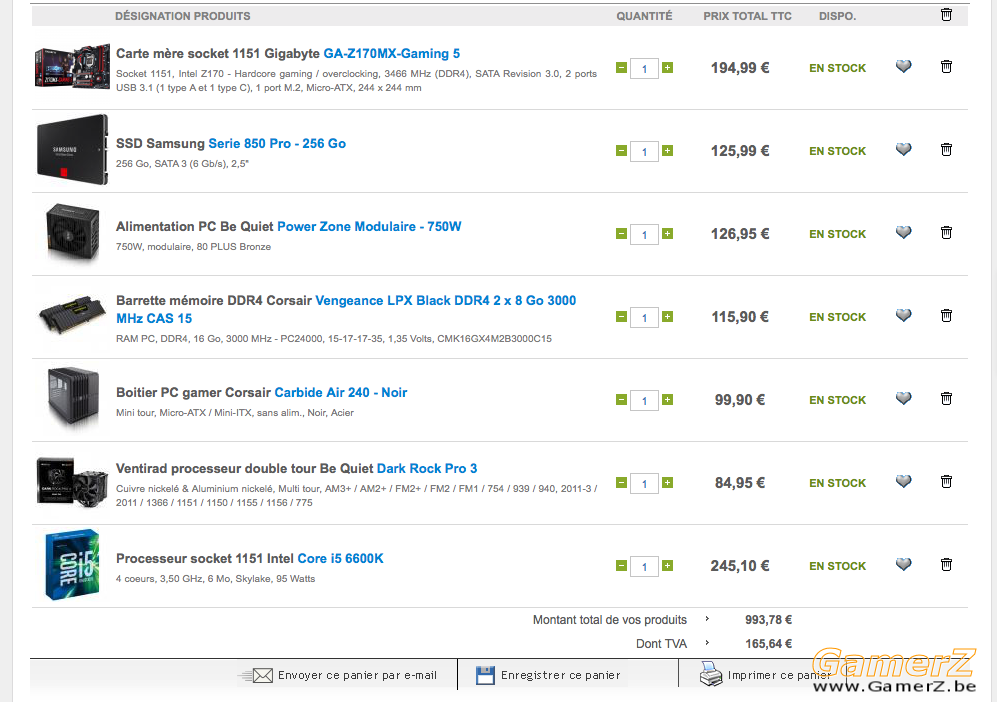Decrease Carbide Air 240 quantity
The image size is (997, 702).
[x=621, y=399]
